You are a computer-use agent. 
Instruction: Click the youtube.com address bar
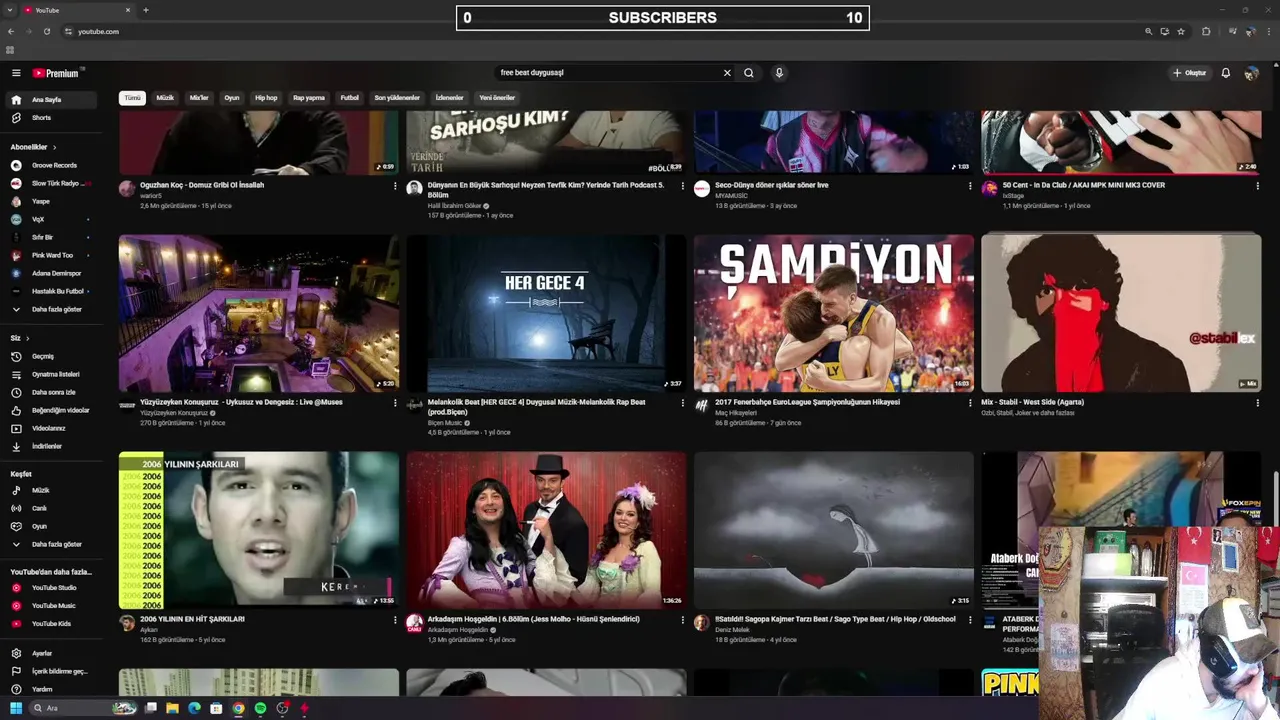600,31
